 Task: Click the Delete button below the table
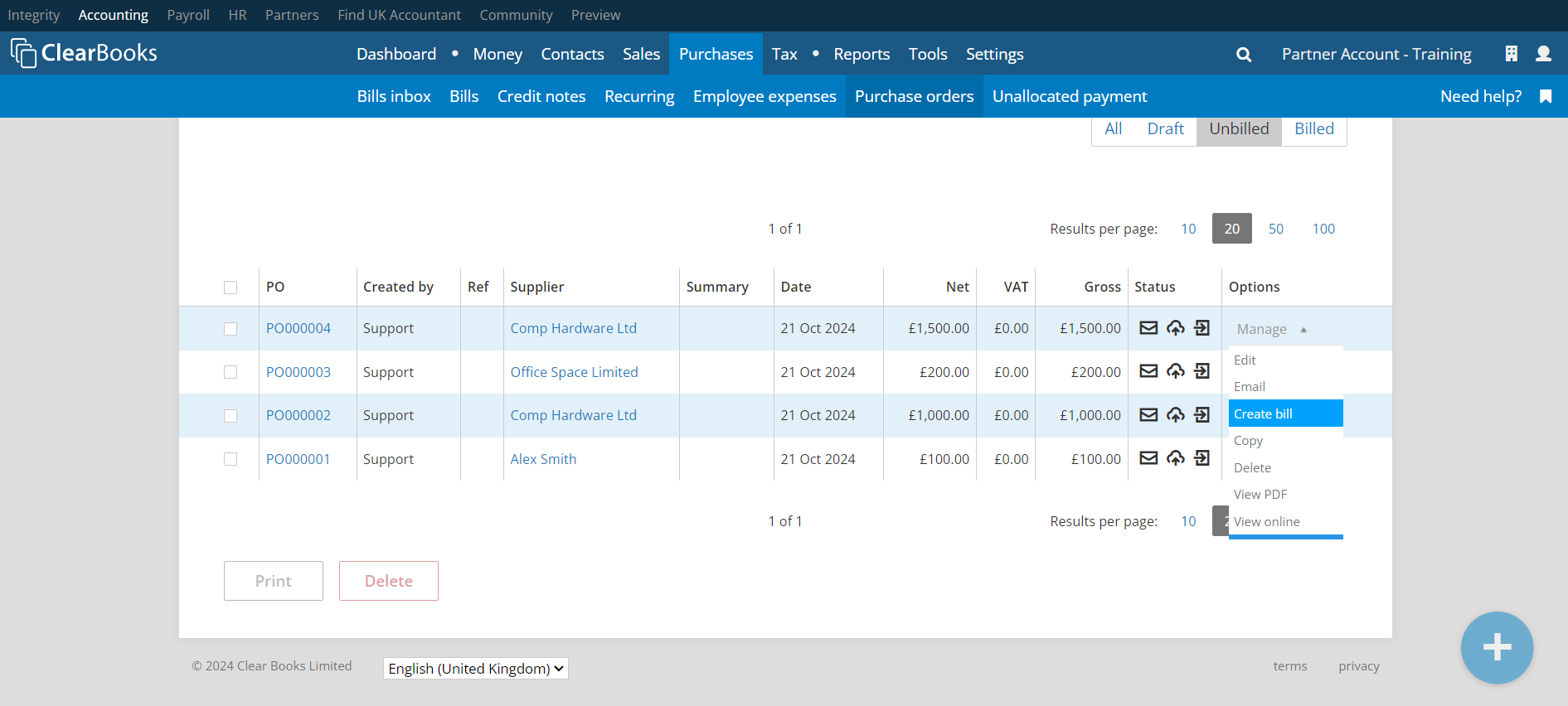click(389, 581)
